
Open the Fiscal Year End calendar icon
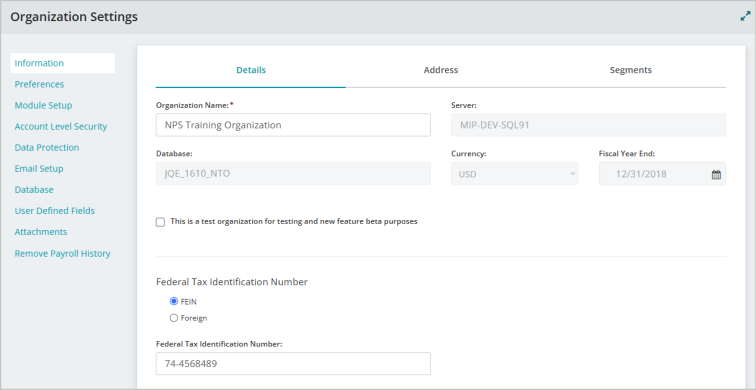716,175
